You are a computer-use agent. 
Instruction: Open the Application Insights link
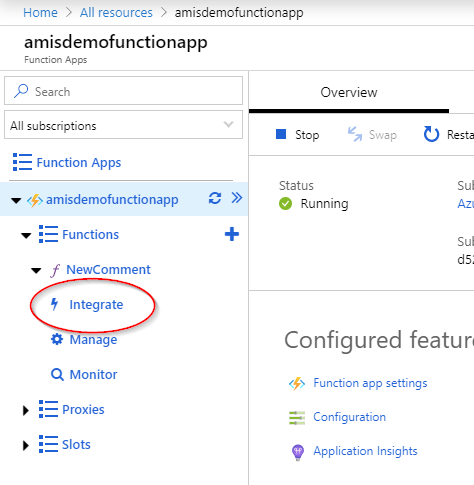[x=365, y=451]
